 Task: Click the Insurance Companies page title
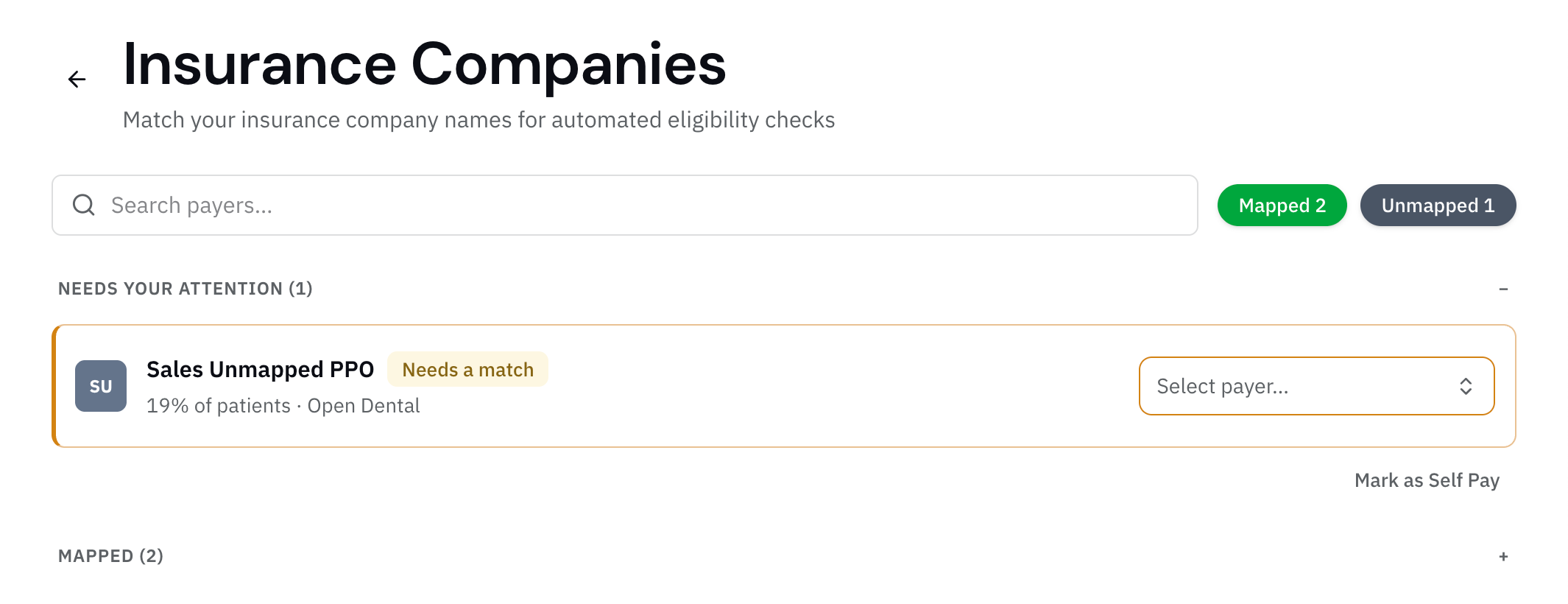click(x=424, y=65)
